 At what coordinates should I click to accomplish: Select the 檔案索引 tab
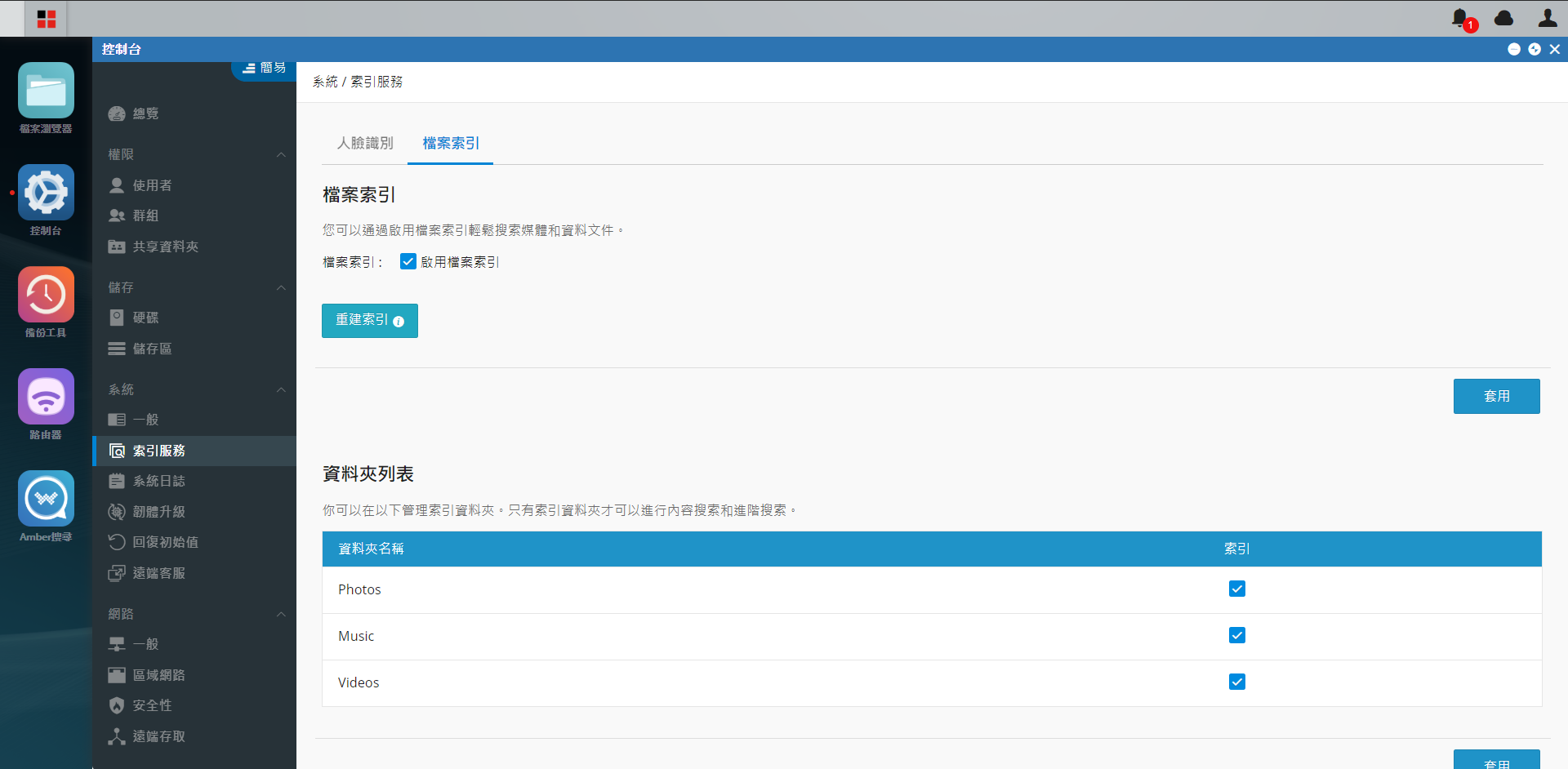(x=451, y=143)
